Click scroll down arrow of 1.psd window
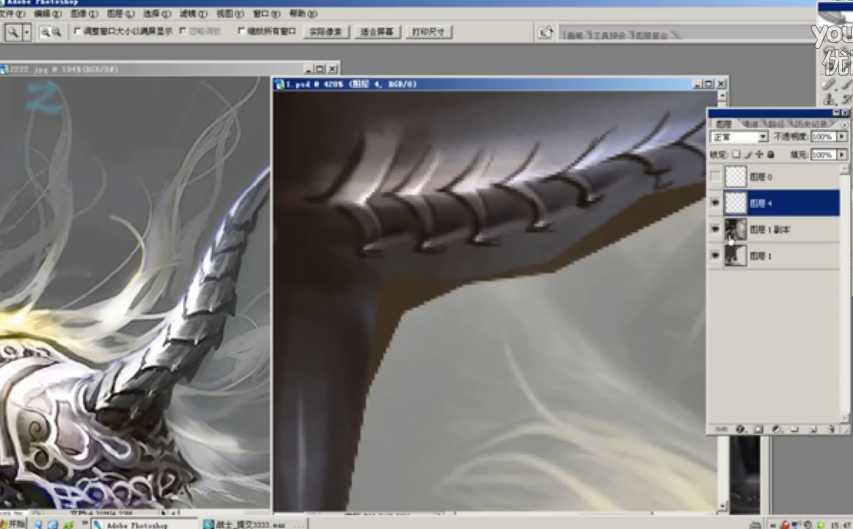 [x=722, y=506]
